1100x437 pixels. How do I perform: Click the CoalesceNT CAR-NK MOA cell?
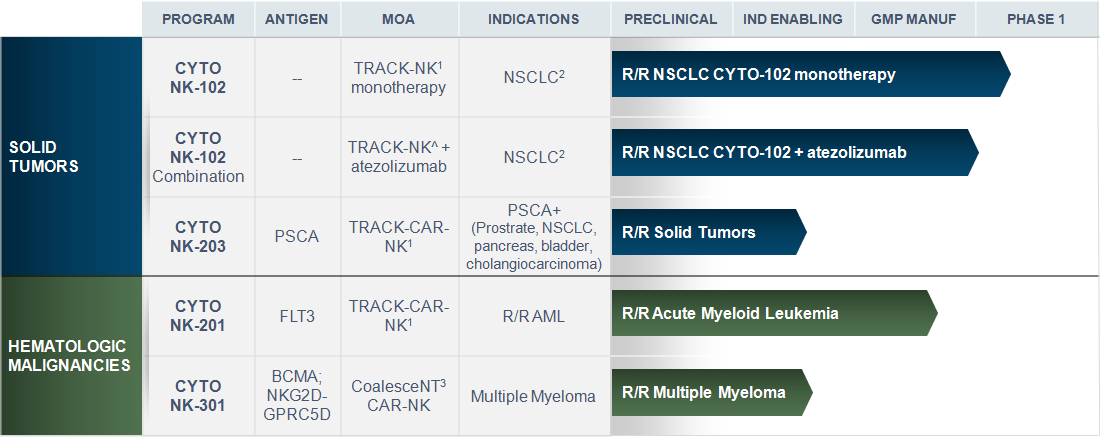pyautogui.click(x=399, y=396)
